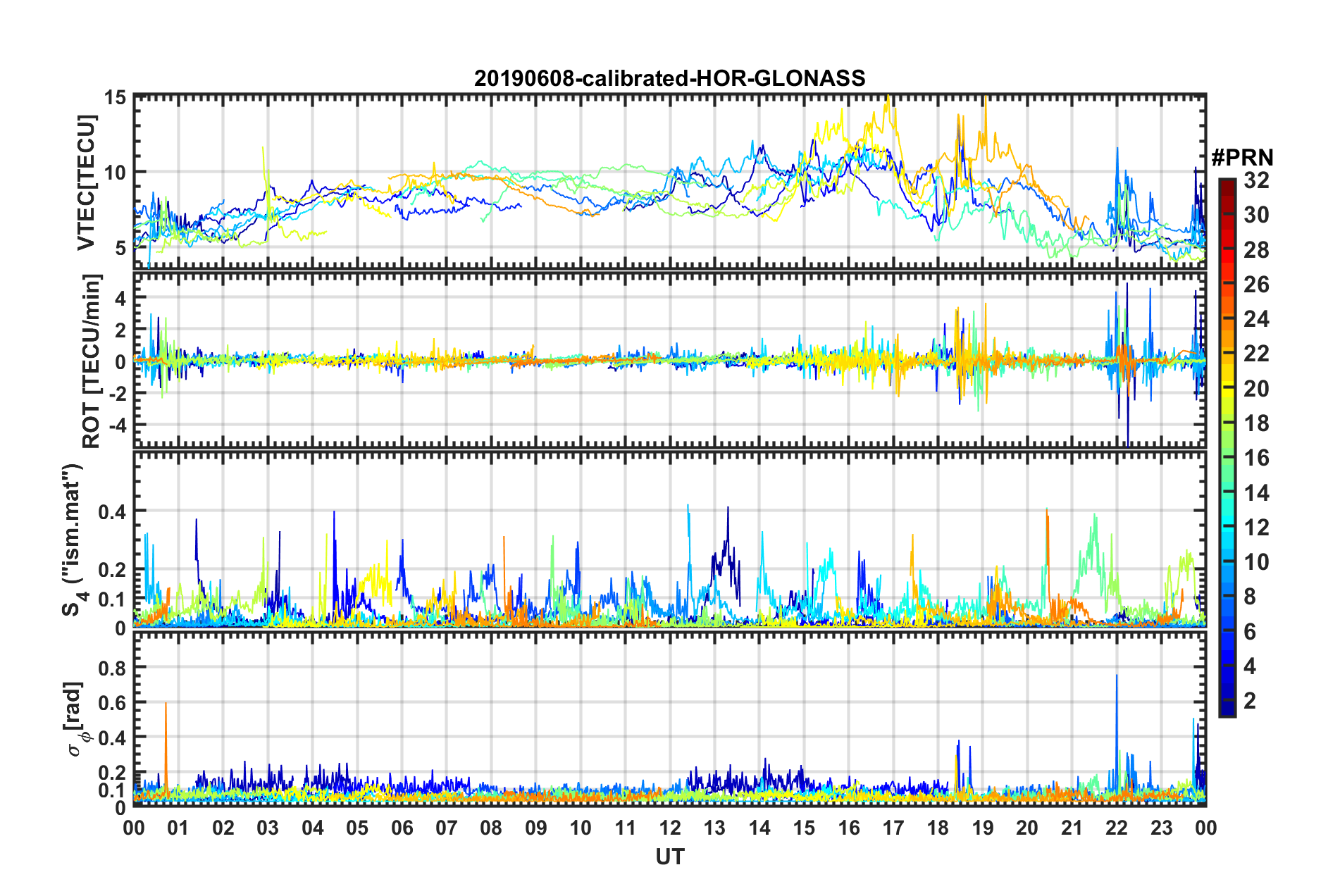Click x-axis tick label 06
Viewport: 1340px width, 896px height.
[x=402, y=827]
